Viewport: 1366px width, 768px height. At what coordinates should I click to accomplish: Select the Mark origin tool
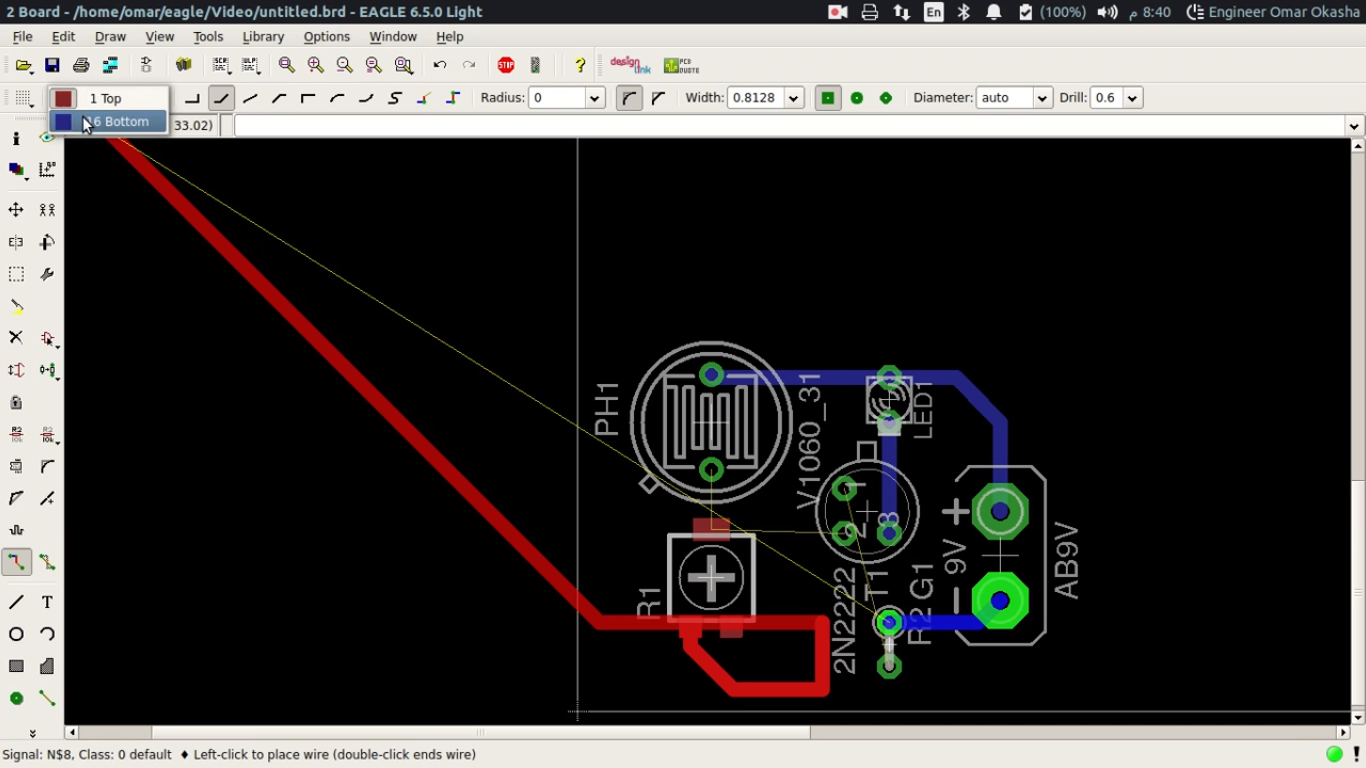[47, 170]
